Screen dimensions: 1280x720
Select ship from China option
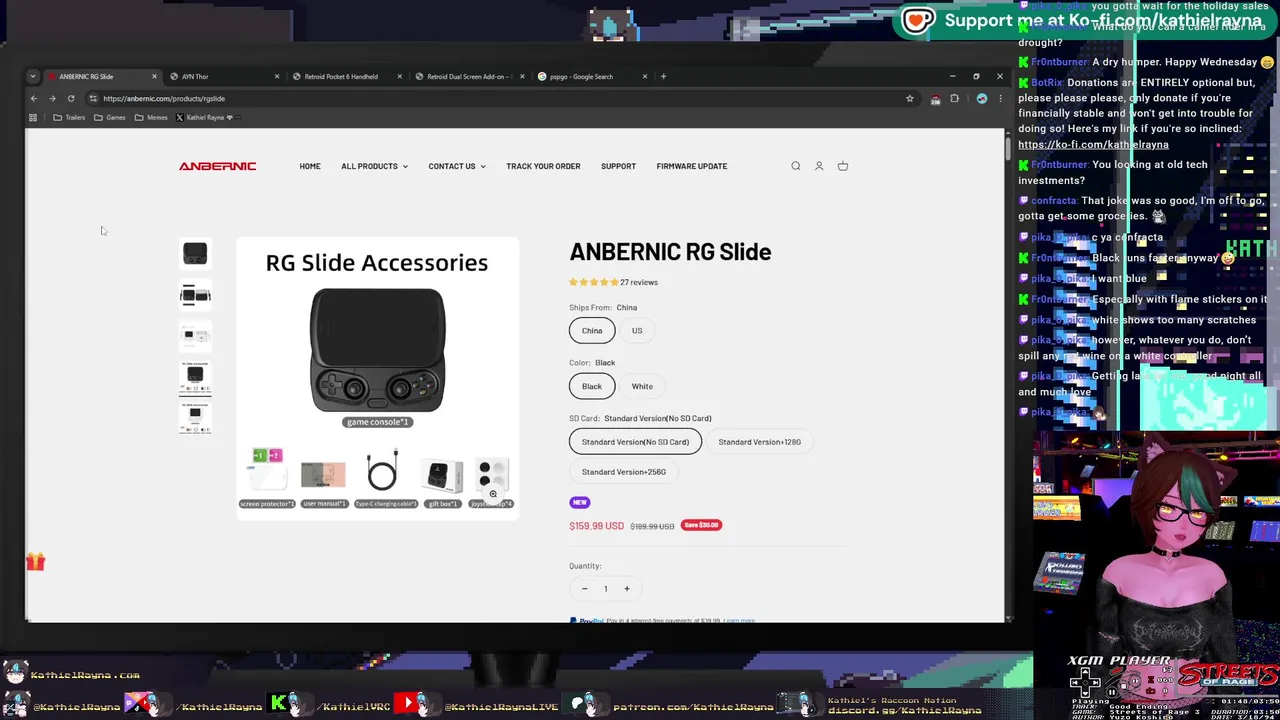coord(592,331)
